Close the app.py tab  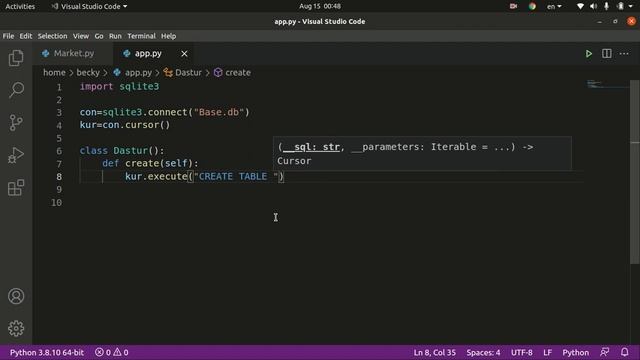coord(184,53)
